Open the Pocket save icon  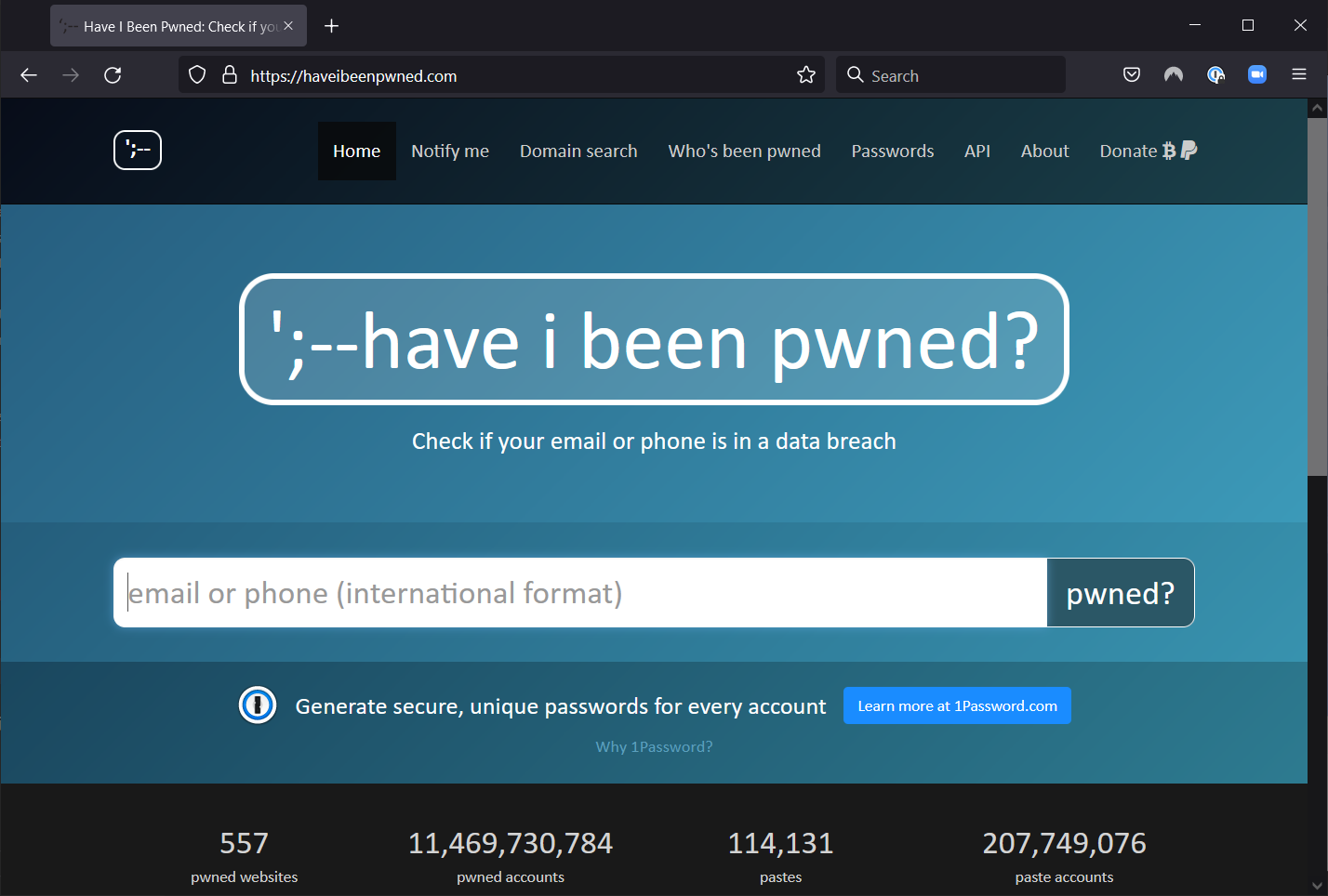(1132, 75)
